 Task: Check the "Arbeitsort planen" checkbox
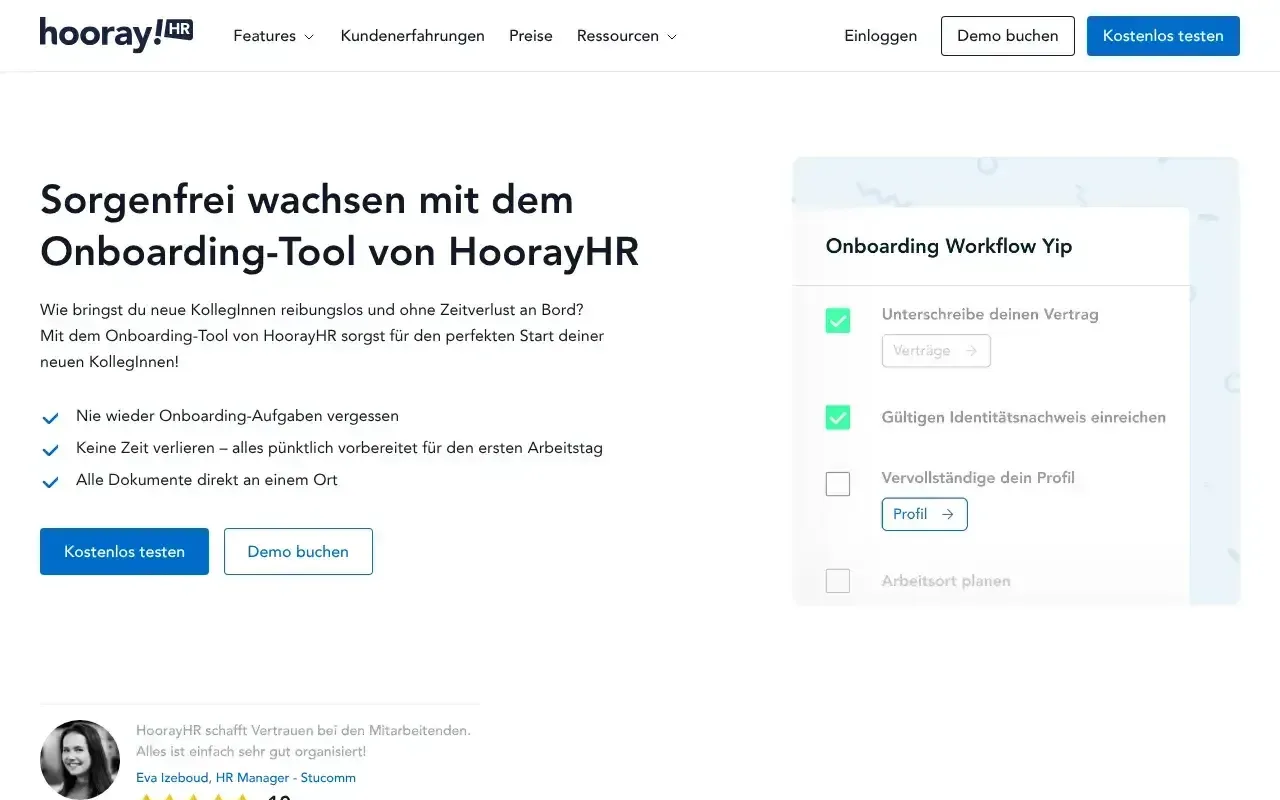837,580
